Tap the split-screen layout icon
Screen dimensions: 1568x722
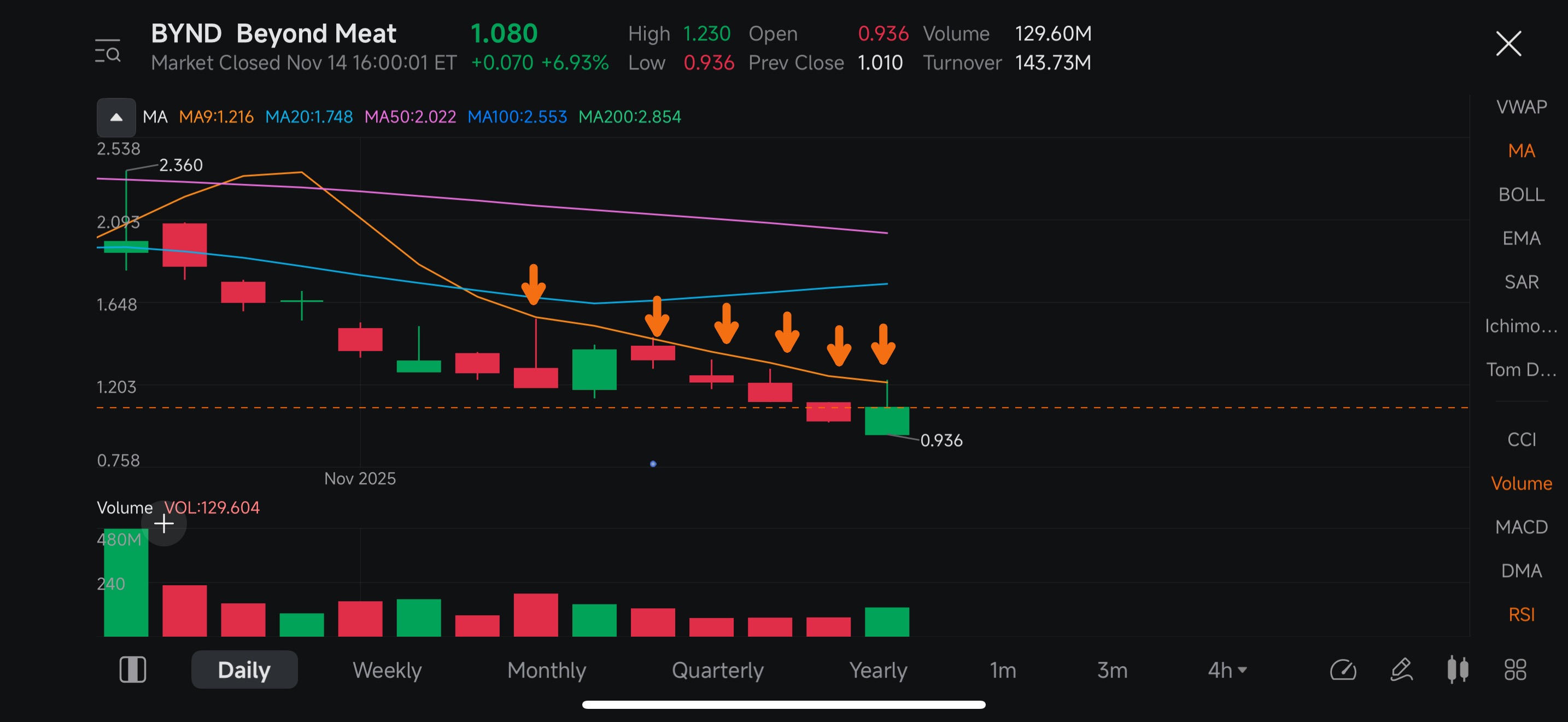133,669
